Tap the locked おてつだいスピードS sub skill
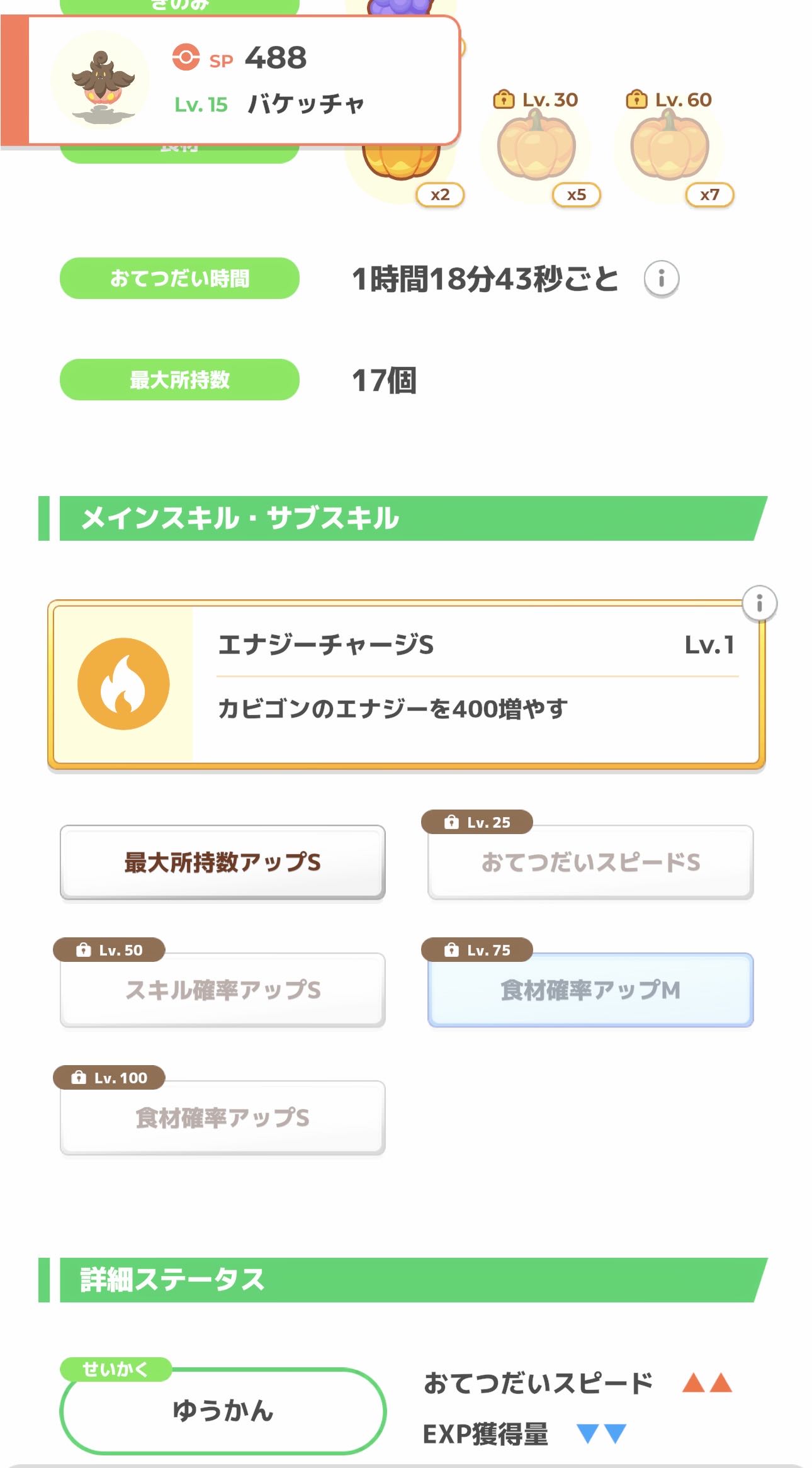 (x=590, y=862)
